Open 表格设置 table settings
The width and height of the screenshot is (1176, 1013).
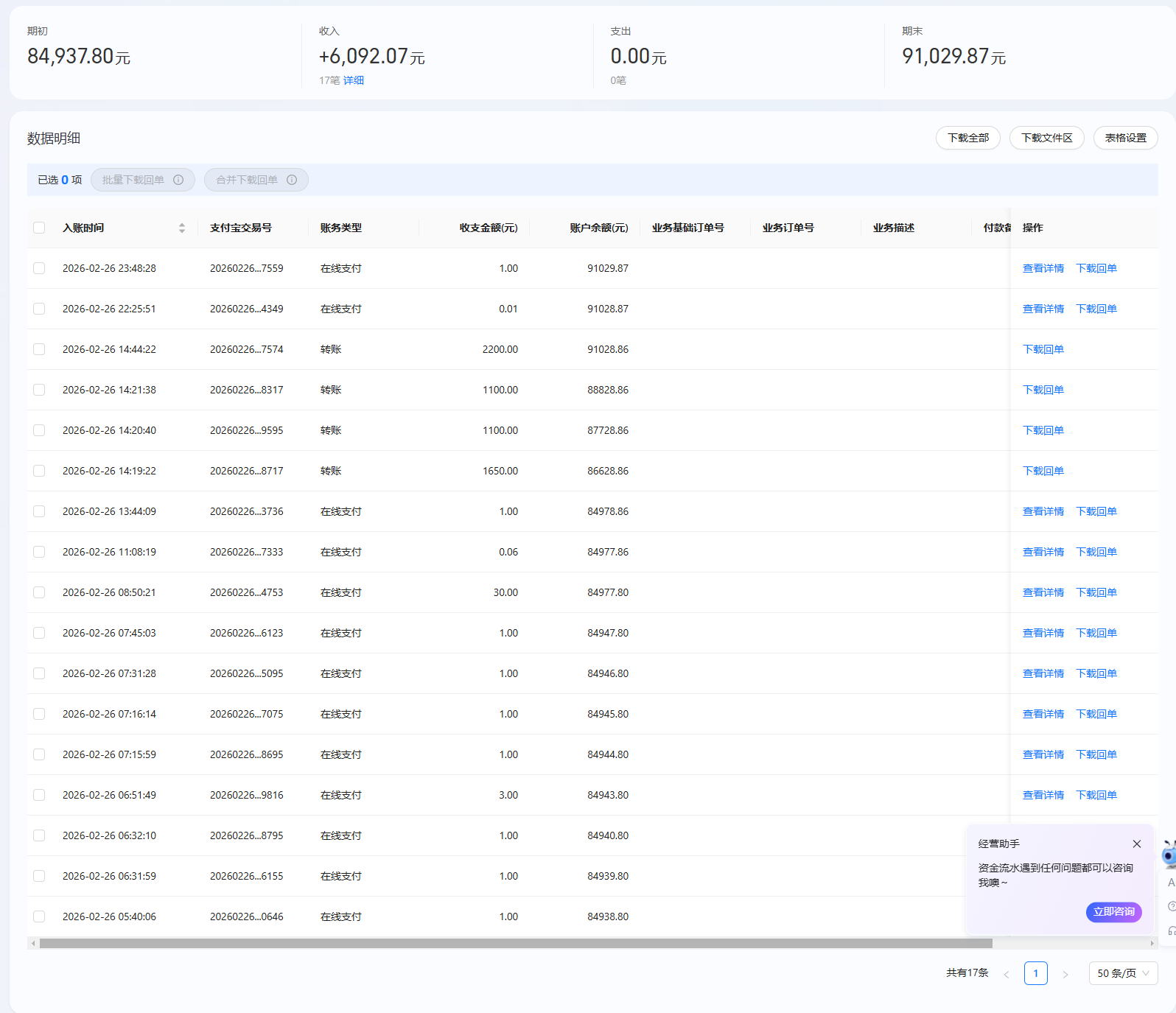click(x=1125, y=138)
